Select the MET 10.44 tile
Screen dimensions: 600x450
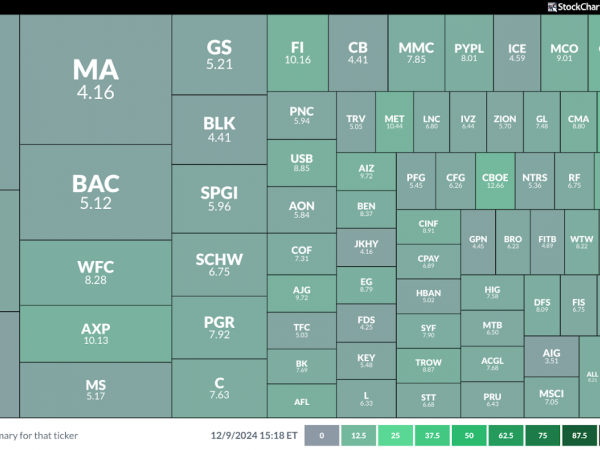[394, 122]
